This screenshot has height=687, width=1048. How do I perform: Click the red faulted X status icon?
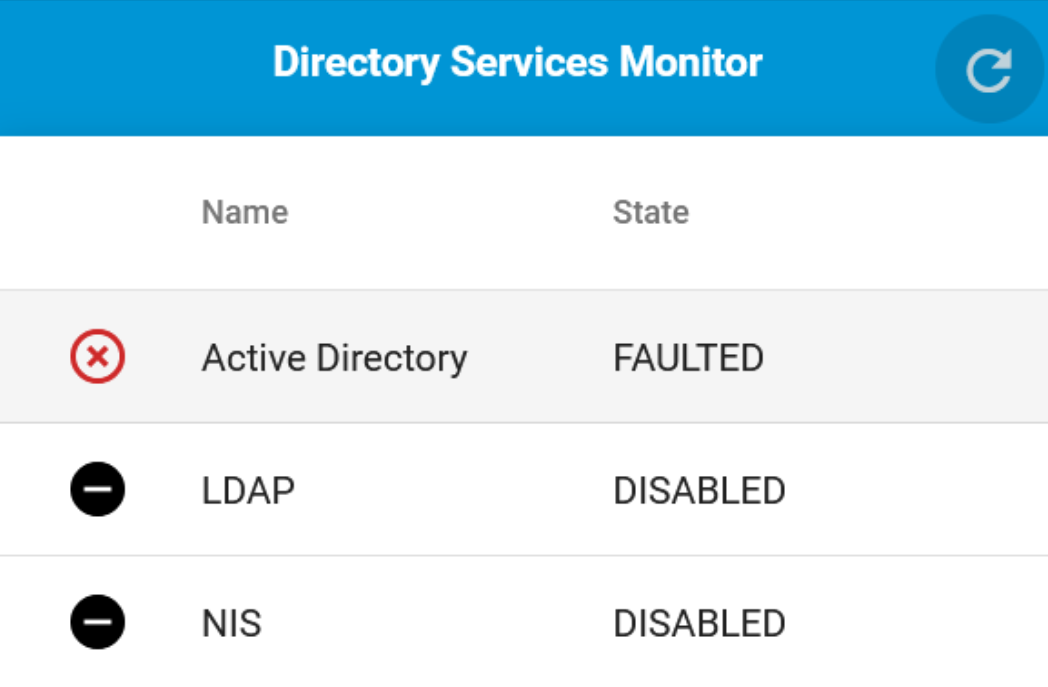pyautogui.click(x=98, y=356)
